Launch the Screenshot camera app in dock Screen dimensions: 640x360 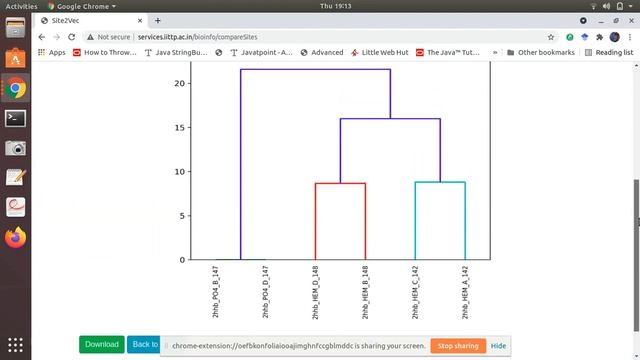coord(16,148)
